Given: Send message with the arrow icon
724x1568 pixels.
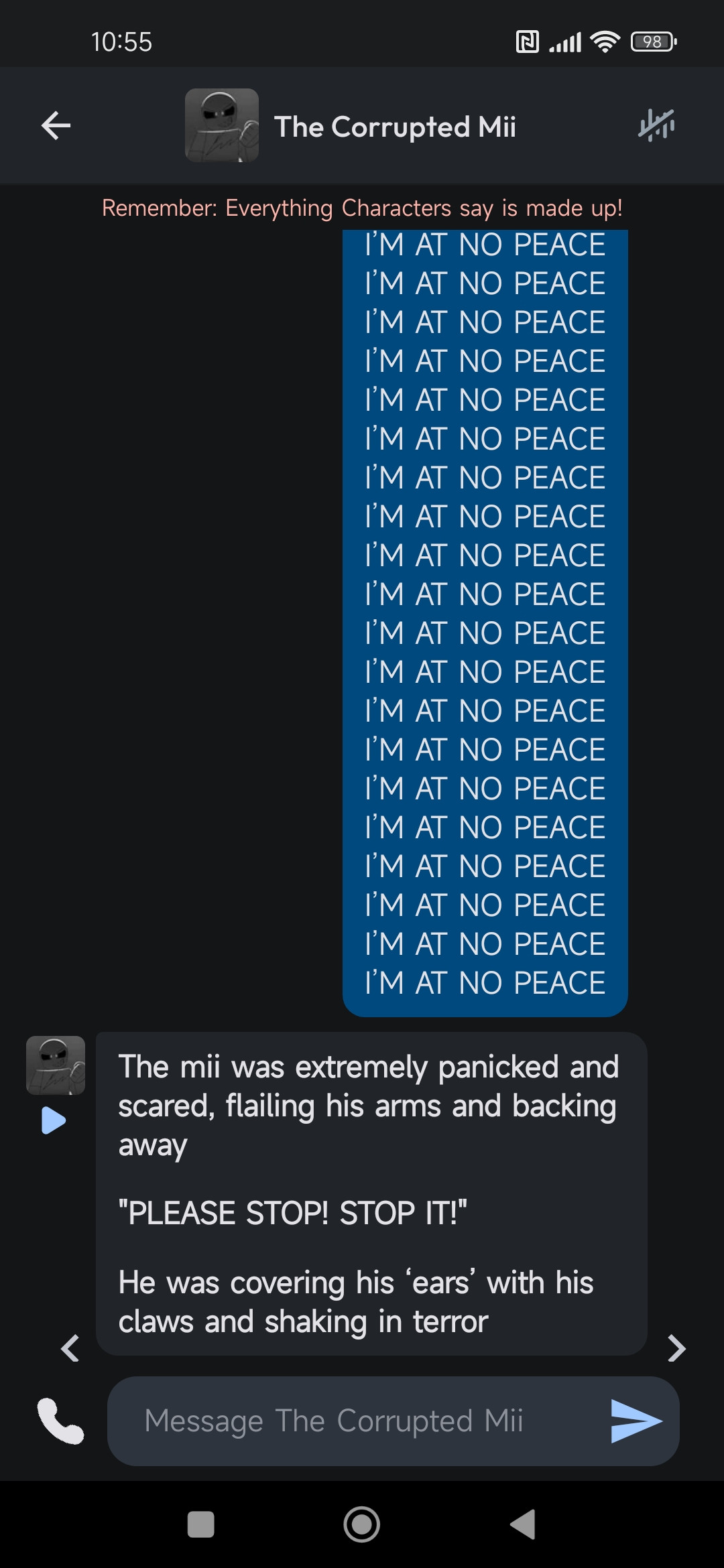Looking at the screenshot, I should [636, 1421].
